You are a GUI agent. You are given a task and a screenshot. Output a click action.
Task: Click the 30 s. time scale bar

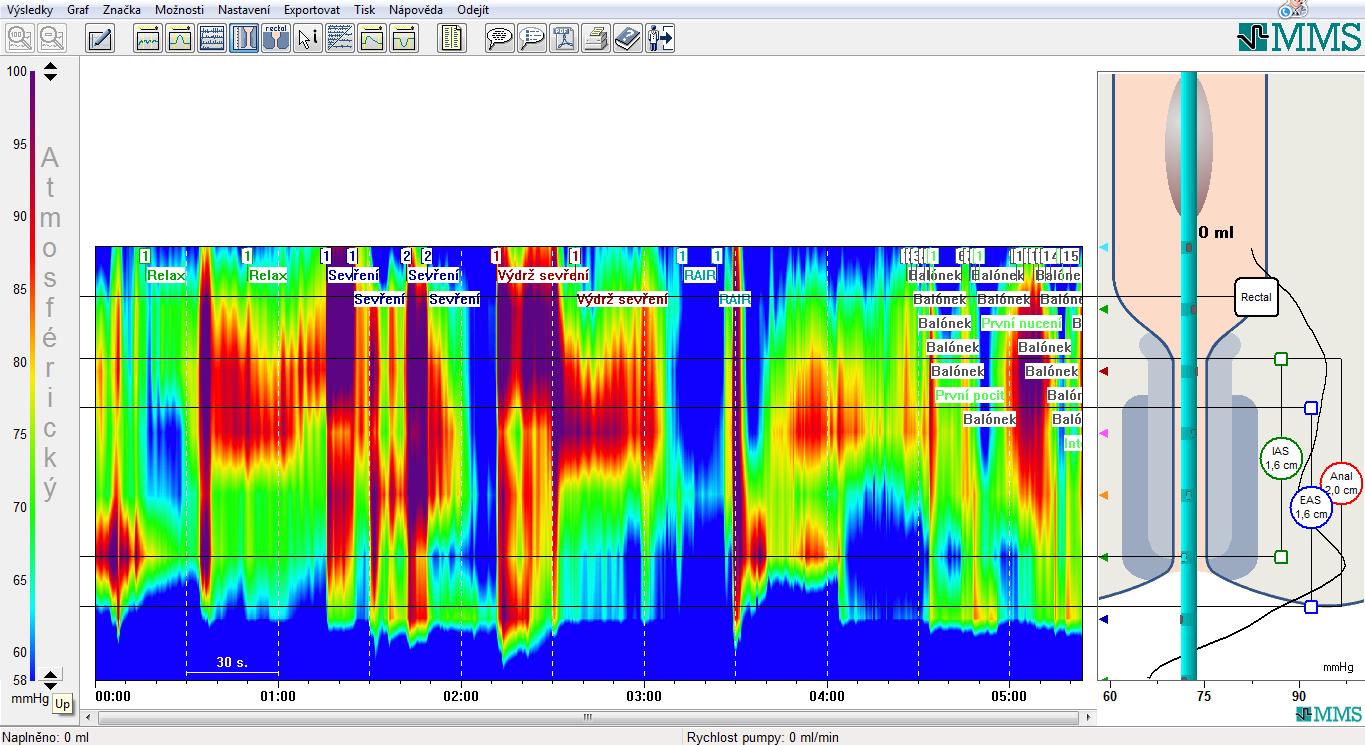tap(232, 664)
